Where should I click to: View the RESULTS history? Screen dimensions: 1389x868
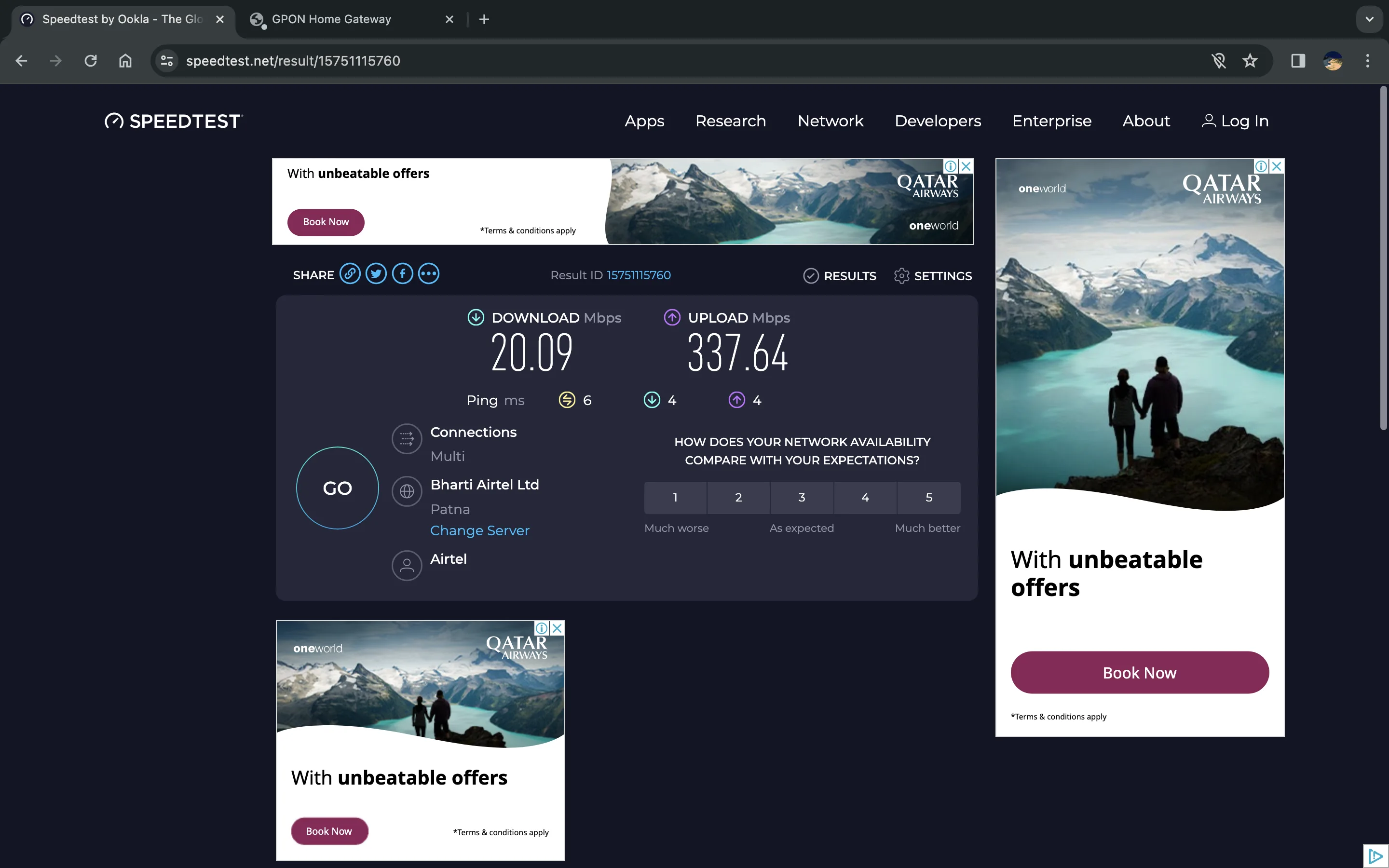coord(840,276)
